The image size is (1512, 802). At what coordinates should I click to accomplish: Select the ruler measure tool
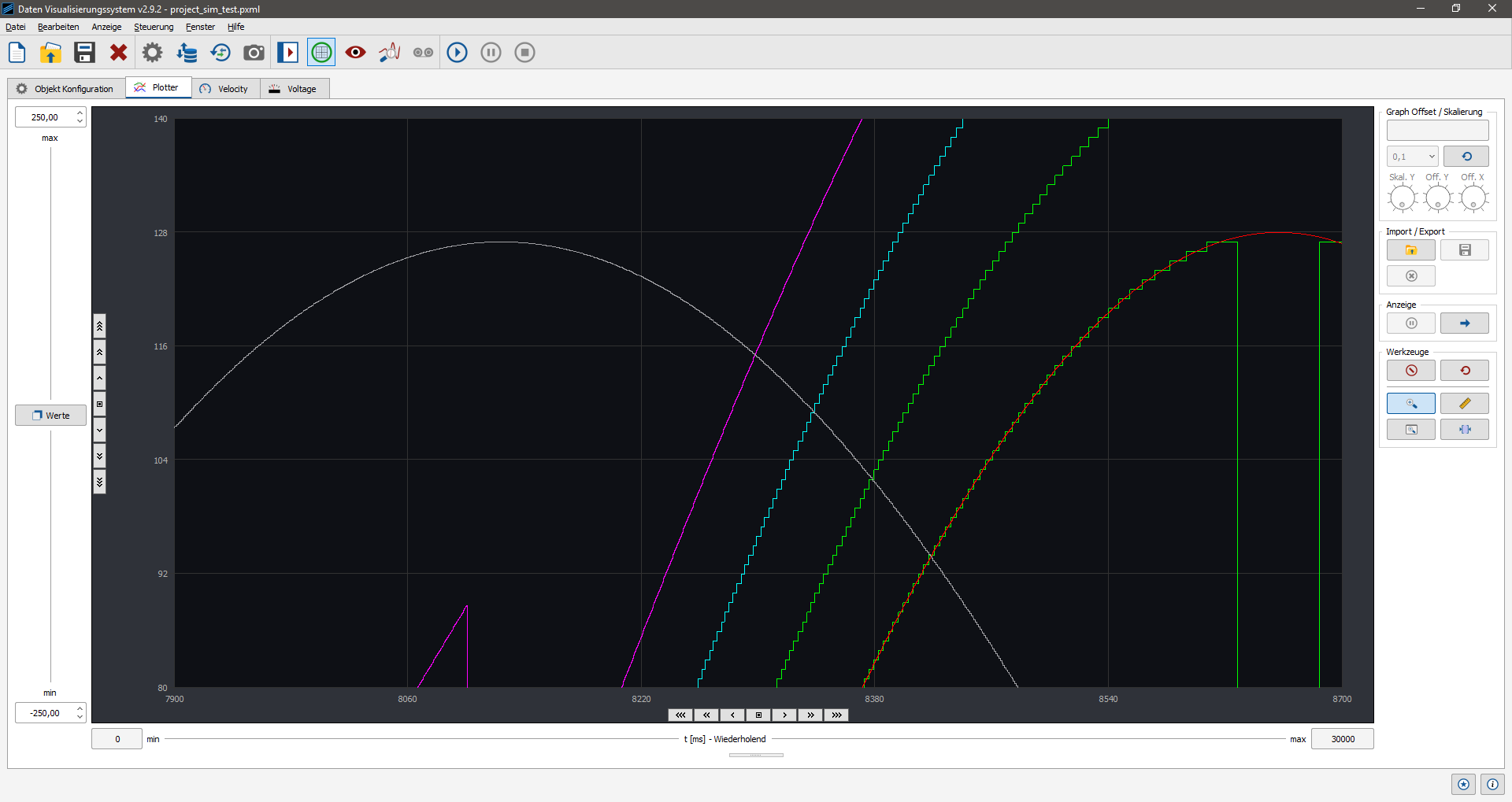click(x=1465, y=404)
